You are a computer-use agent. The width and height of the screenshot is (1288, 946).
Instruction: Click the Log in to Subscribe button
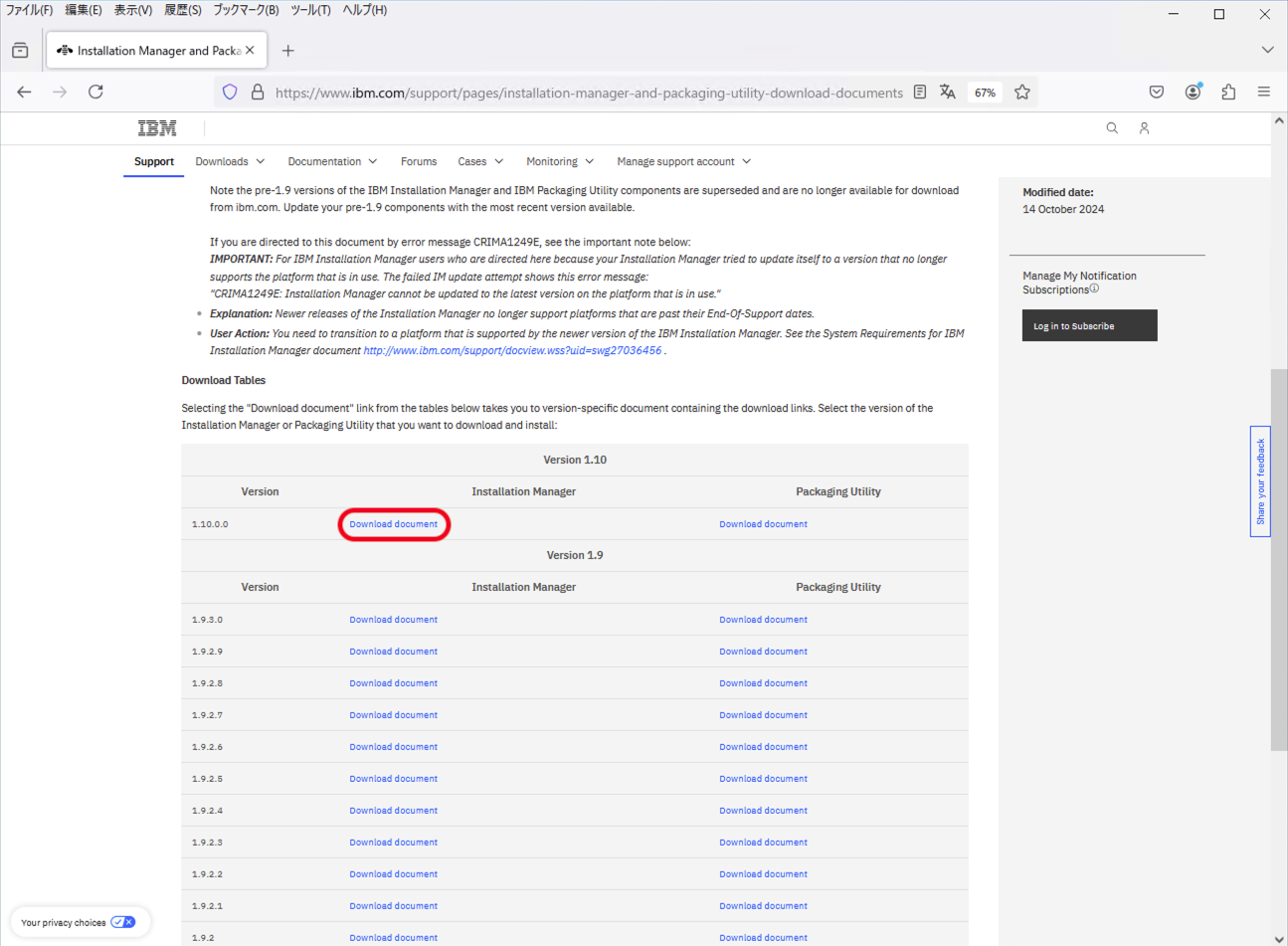pyautogui.click(x=1089, y=325)
